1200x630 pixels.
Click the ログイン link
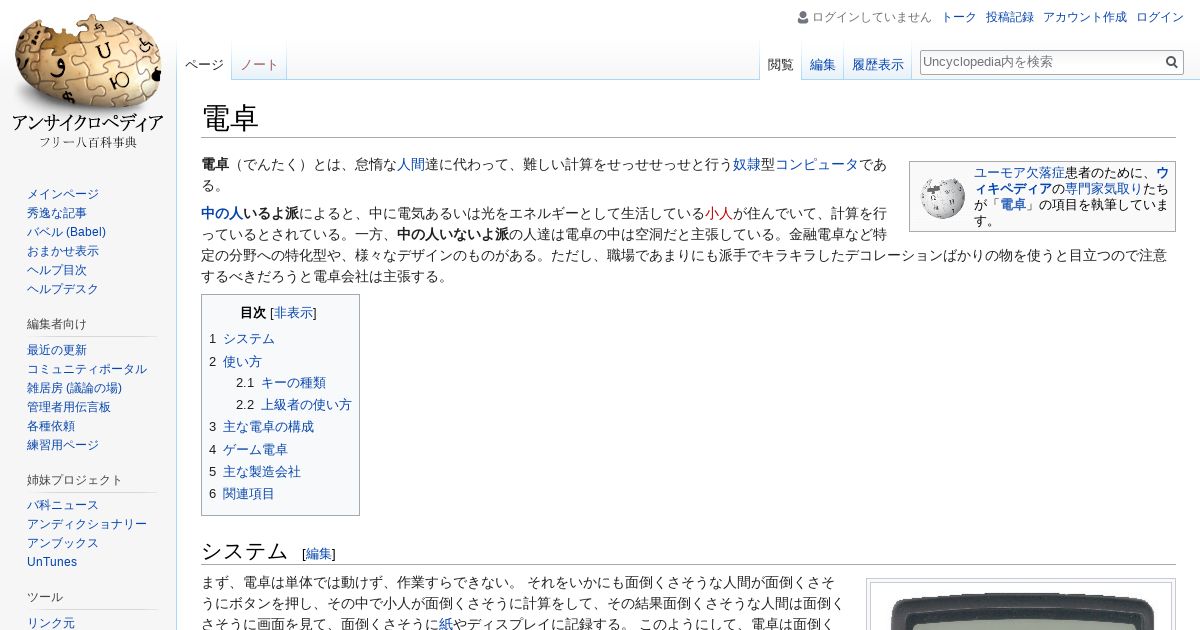pyautogui.click(x=1160, y=17)
